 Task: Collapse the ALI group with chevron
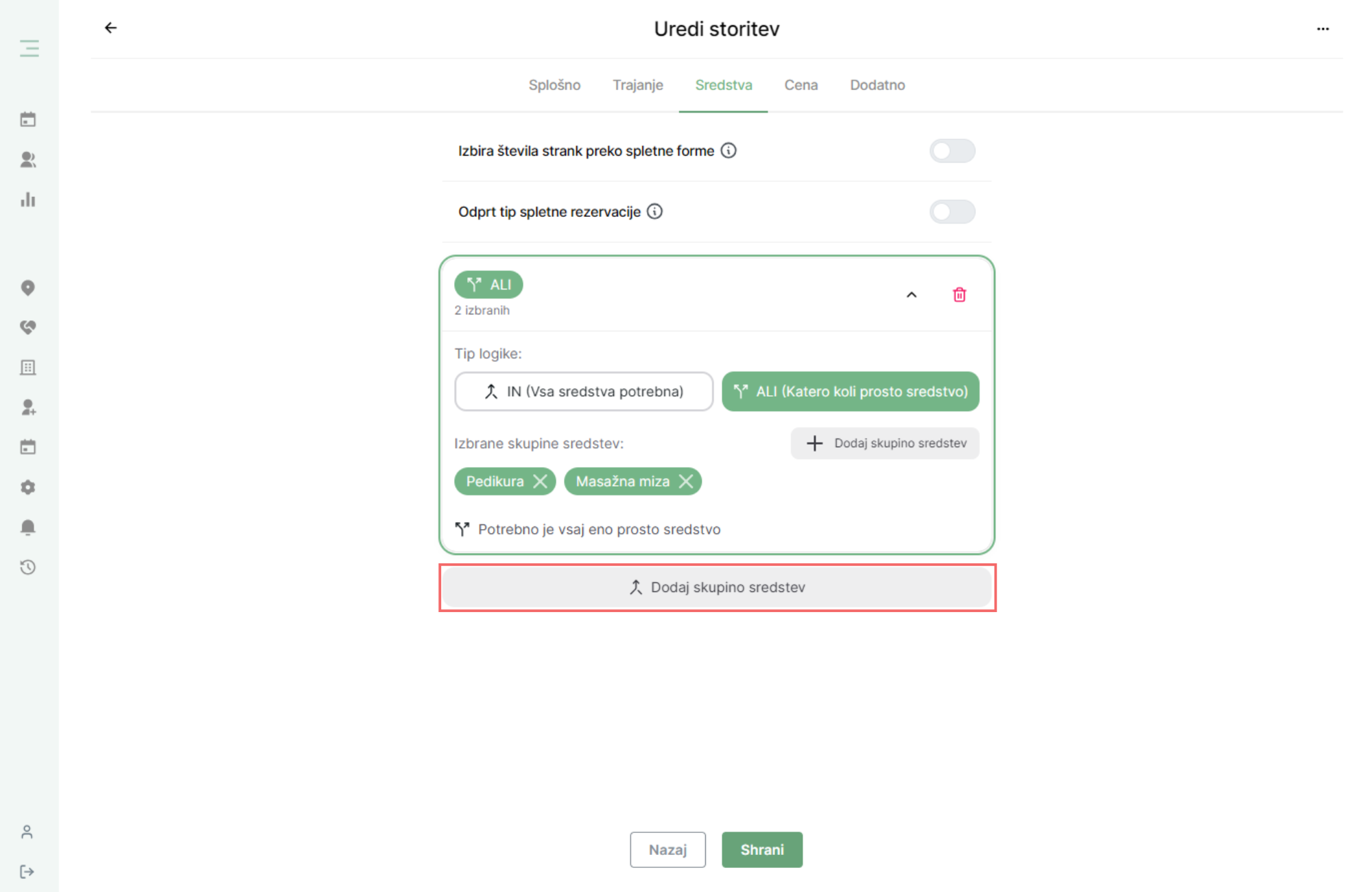click(x=911, y=295)
